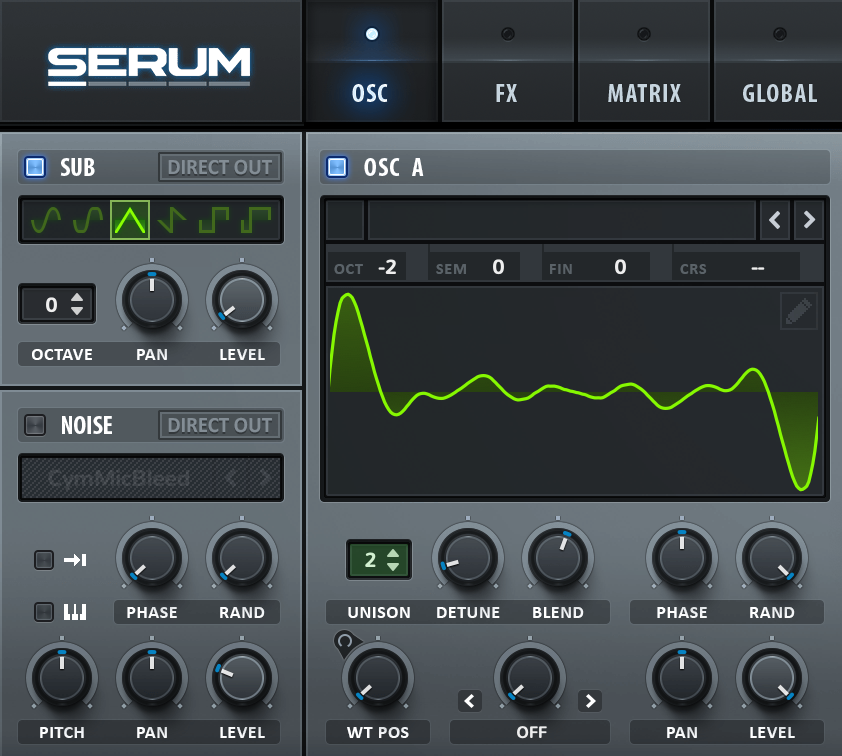The width and height of the screenshot is (842, 756).
Task: Click the NOISE section DIRECT OUT button
Action: pos(219,425)
